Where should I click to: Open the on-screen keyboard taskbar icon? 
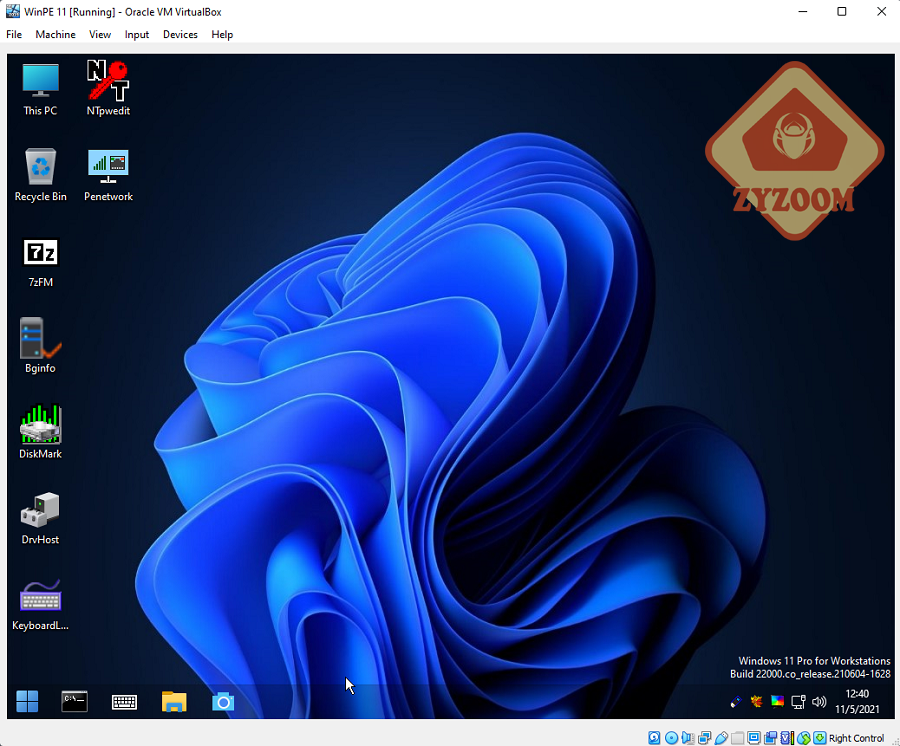tap(124, 702)
